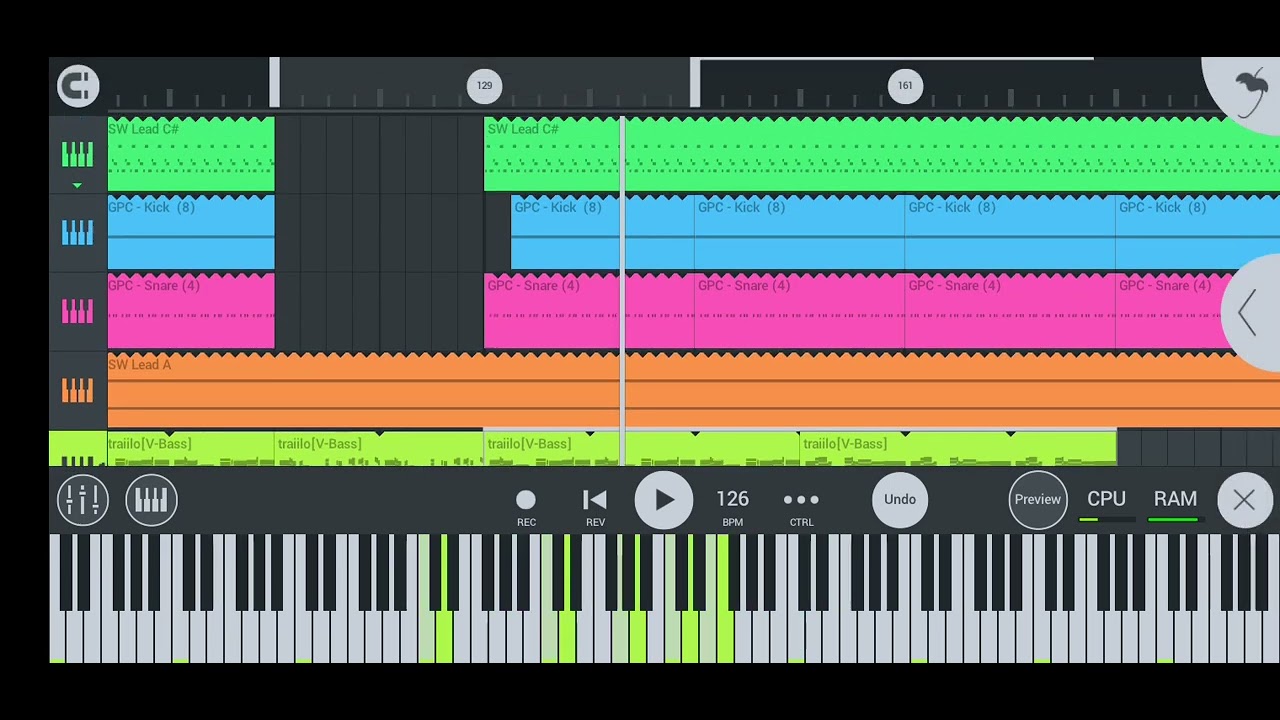Select the SW Lead A orange clip
The image size is (1280, 720).
(694, 390)
